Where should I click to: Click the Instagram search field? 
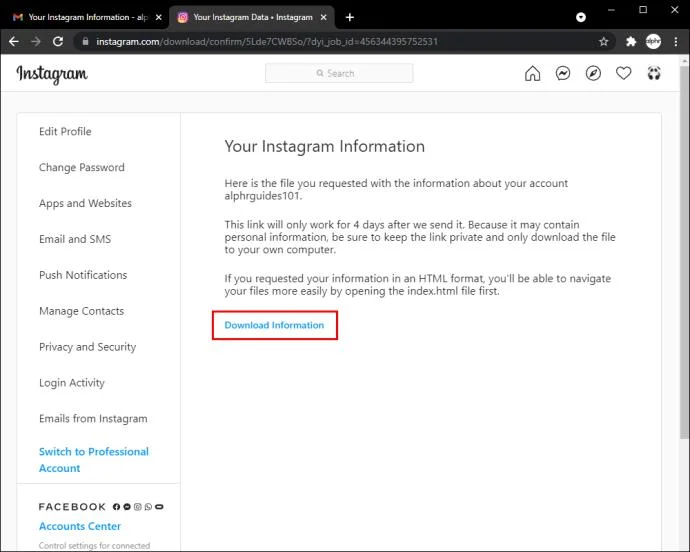(339, 73)
